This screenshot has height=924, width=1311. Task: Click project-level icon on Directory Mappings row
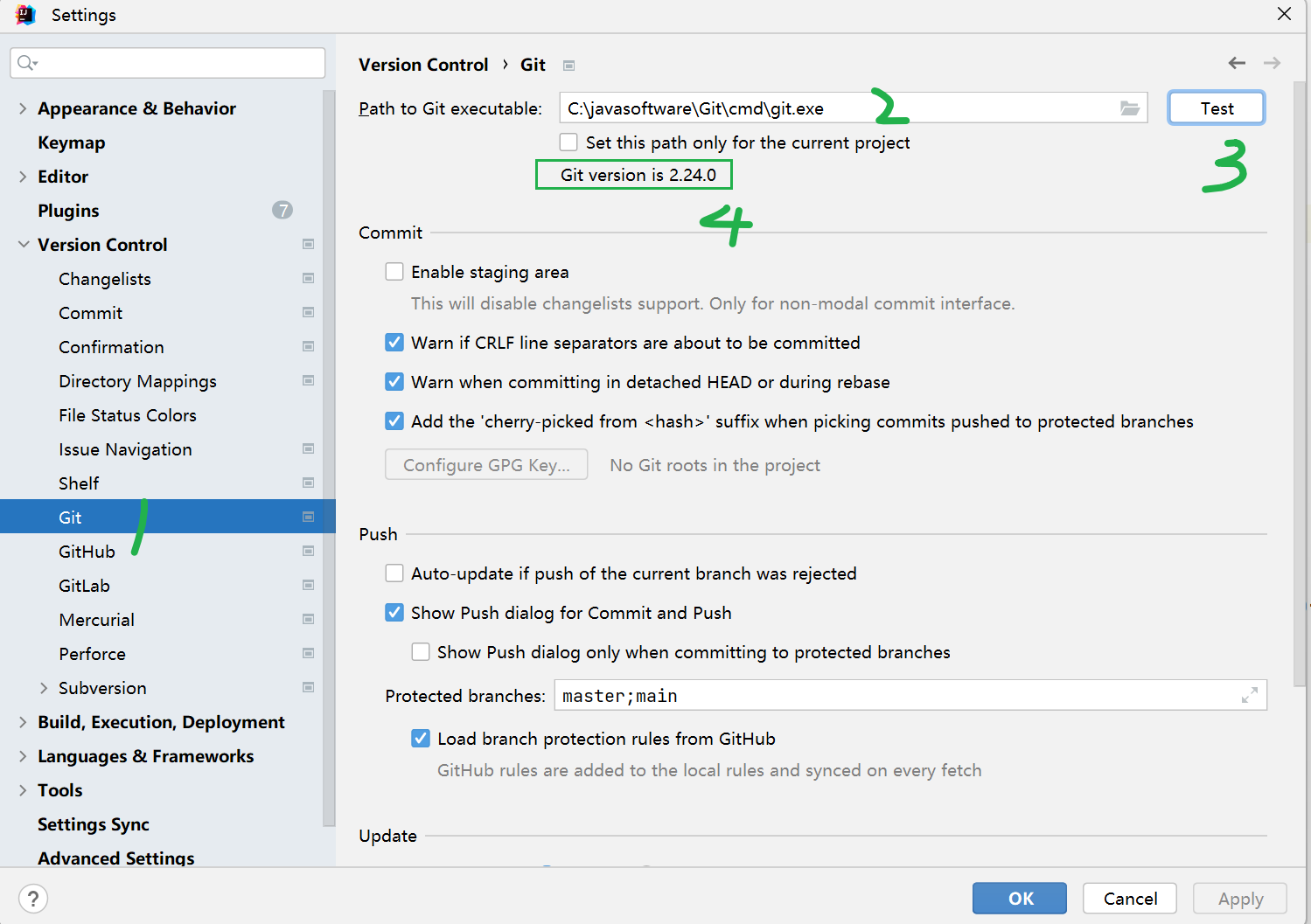[309, 380]
